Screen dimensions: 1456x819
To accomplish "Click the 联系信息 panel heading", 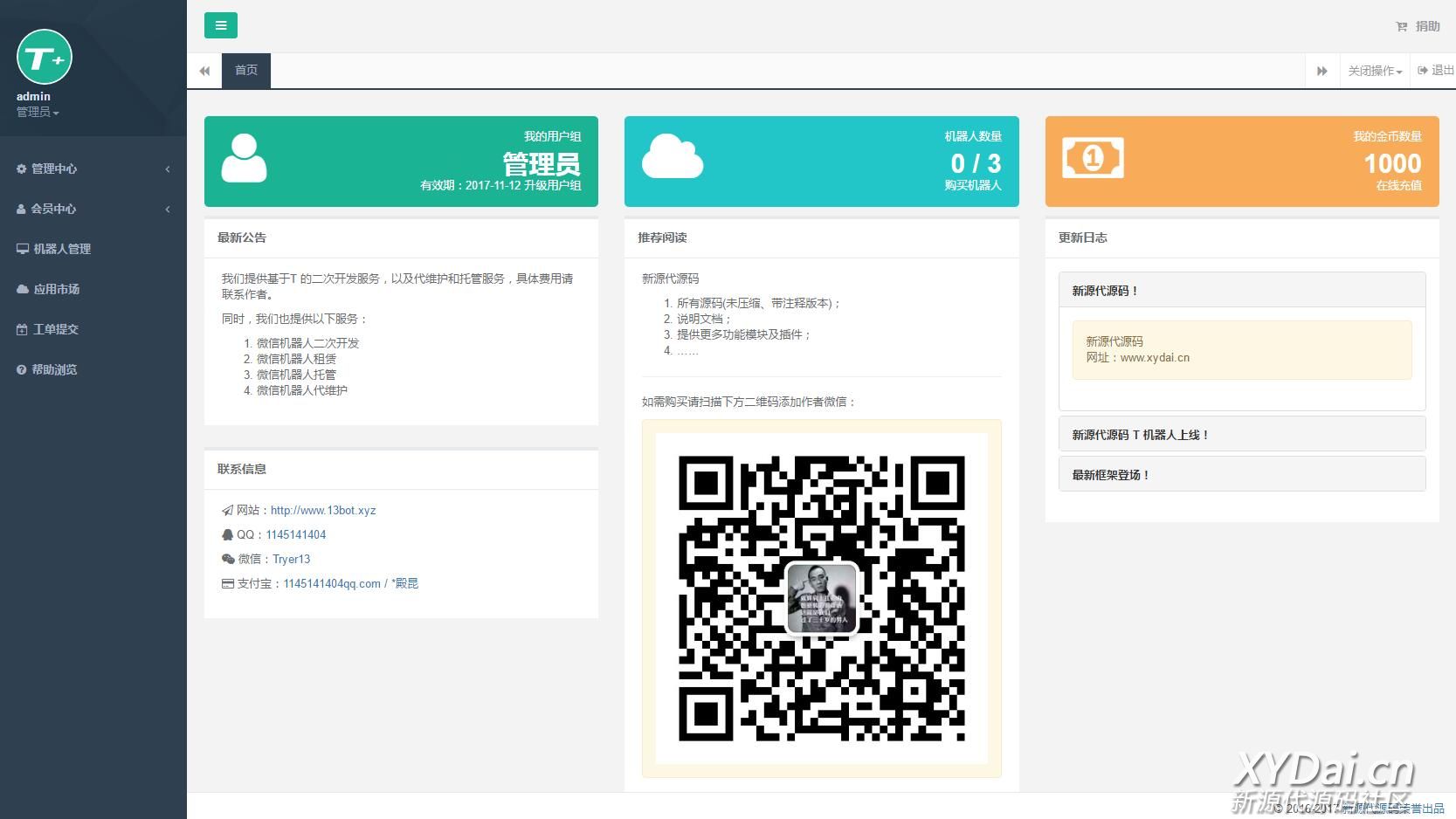I will pyautogui.click(x=242, y=469).
